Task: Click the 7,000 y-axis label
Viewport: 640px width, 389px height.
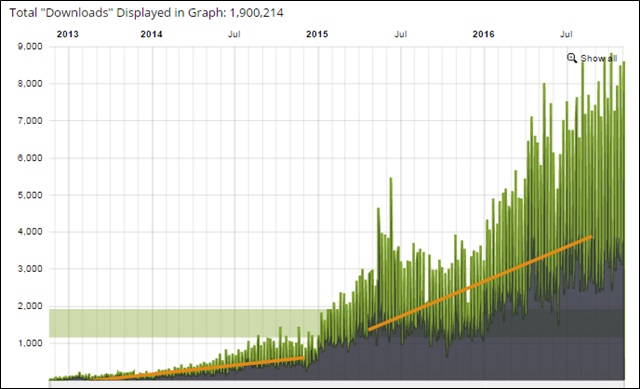Action: pos(30,121)
